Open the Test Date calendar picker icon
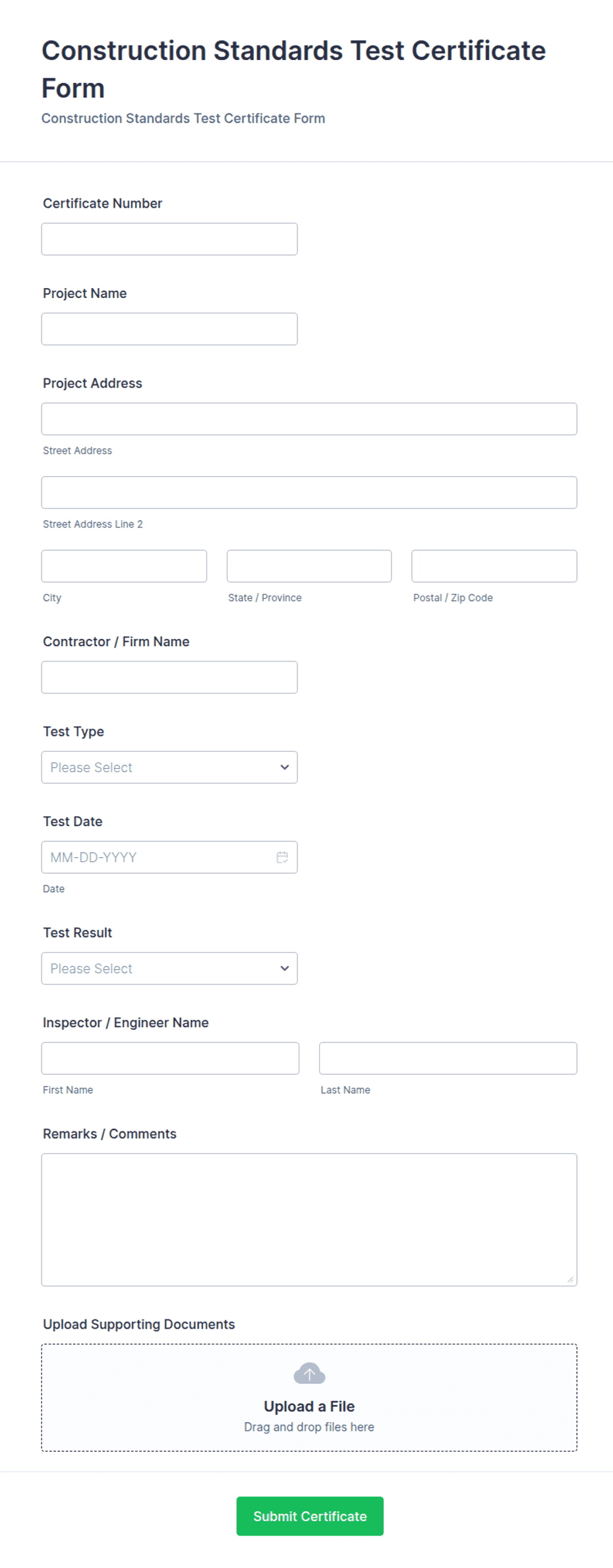This screenshot has width=613, height=1568. click(282, 857)
